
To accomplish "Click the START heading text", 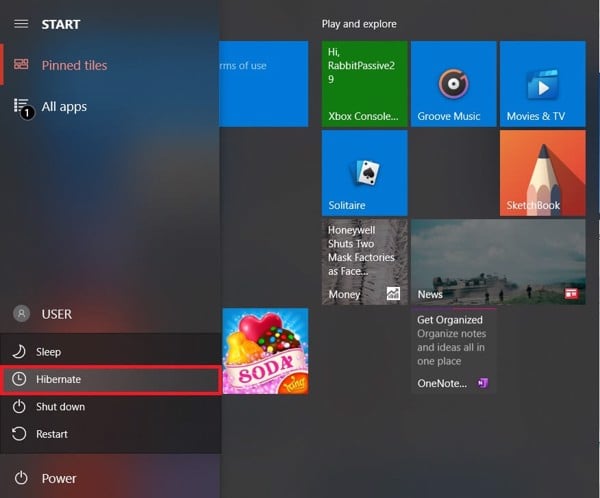I will click(x=61, y=24).
